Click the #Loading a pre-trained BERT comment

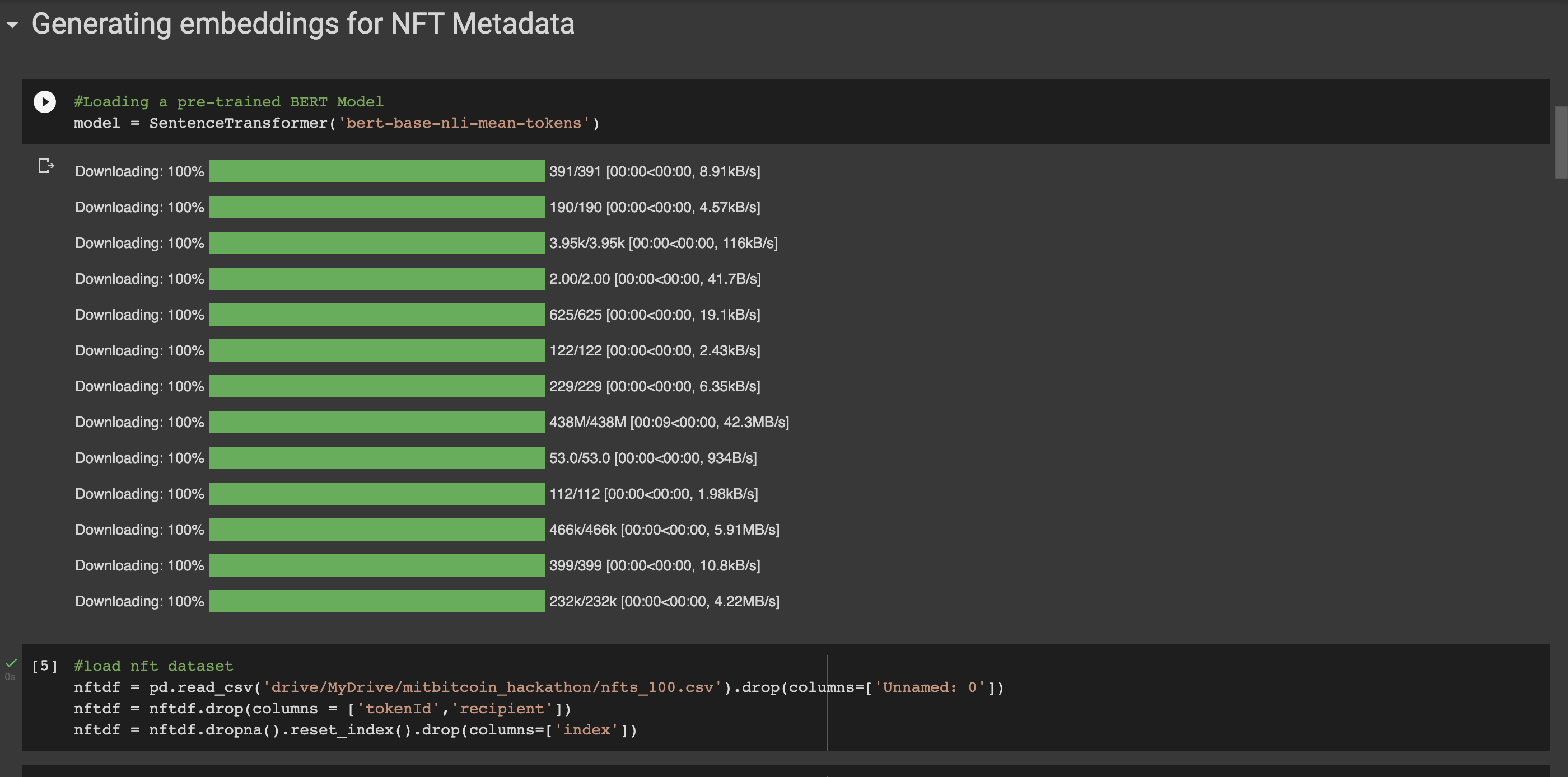tap(228, 102)
